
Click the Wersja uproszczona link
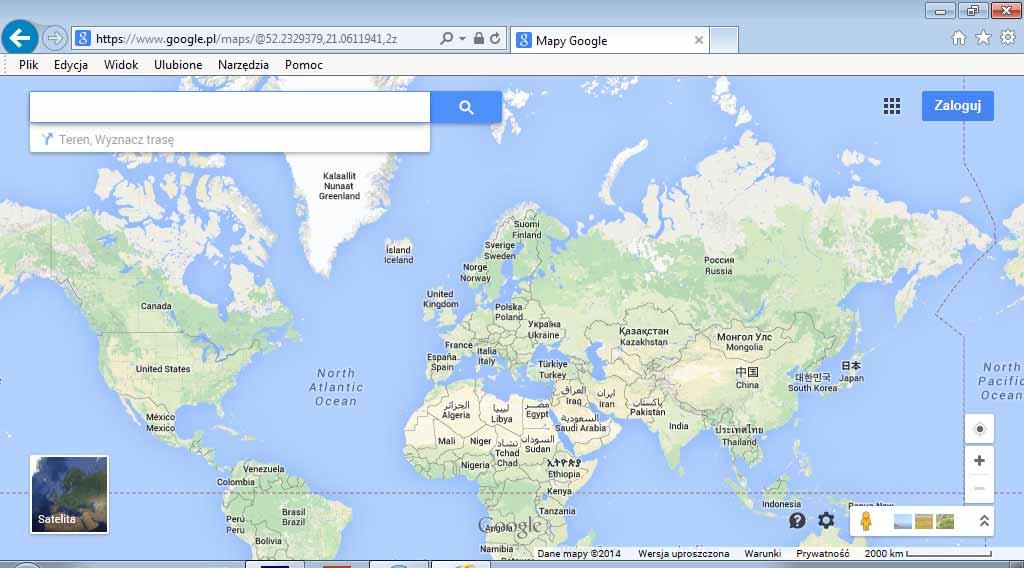683,554
